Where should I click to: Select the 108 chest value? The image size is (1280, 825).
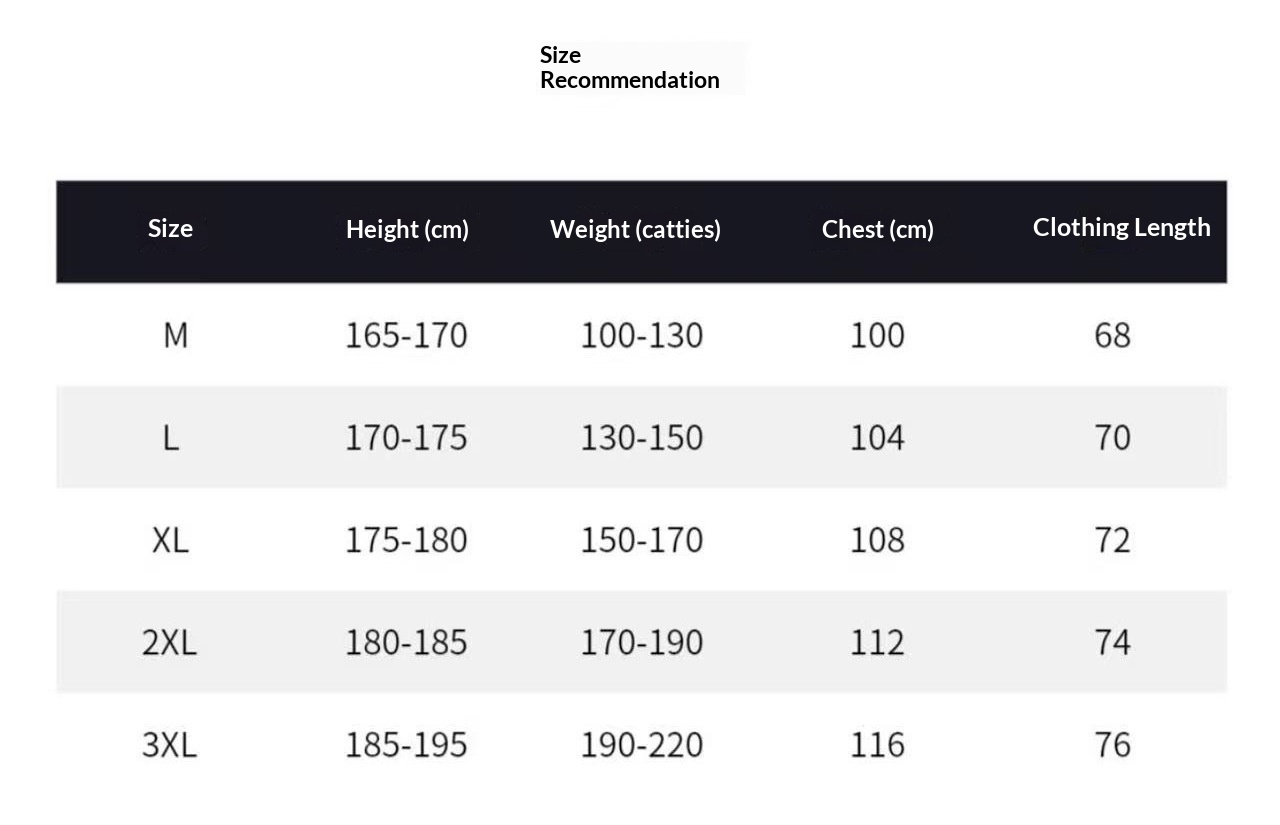coord(877,540)
